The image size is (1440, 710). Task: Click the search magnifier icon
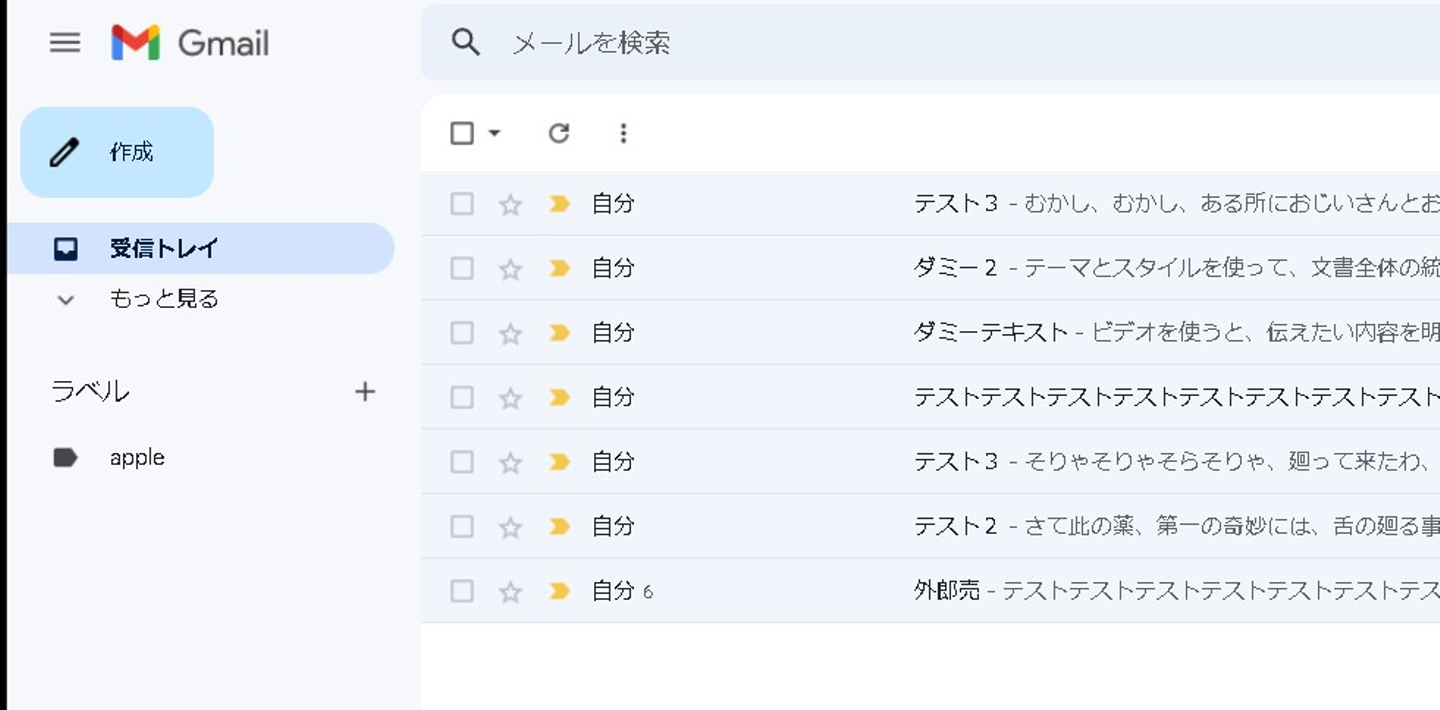tap(466, 42)
